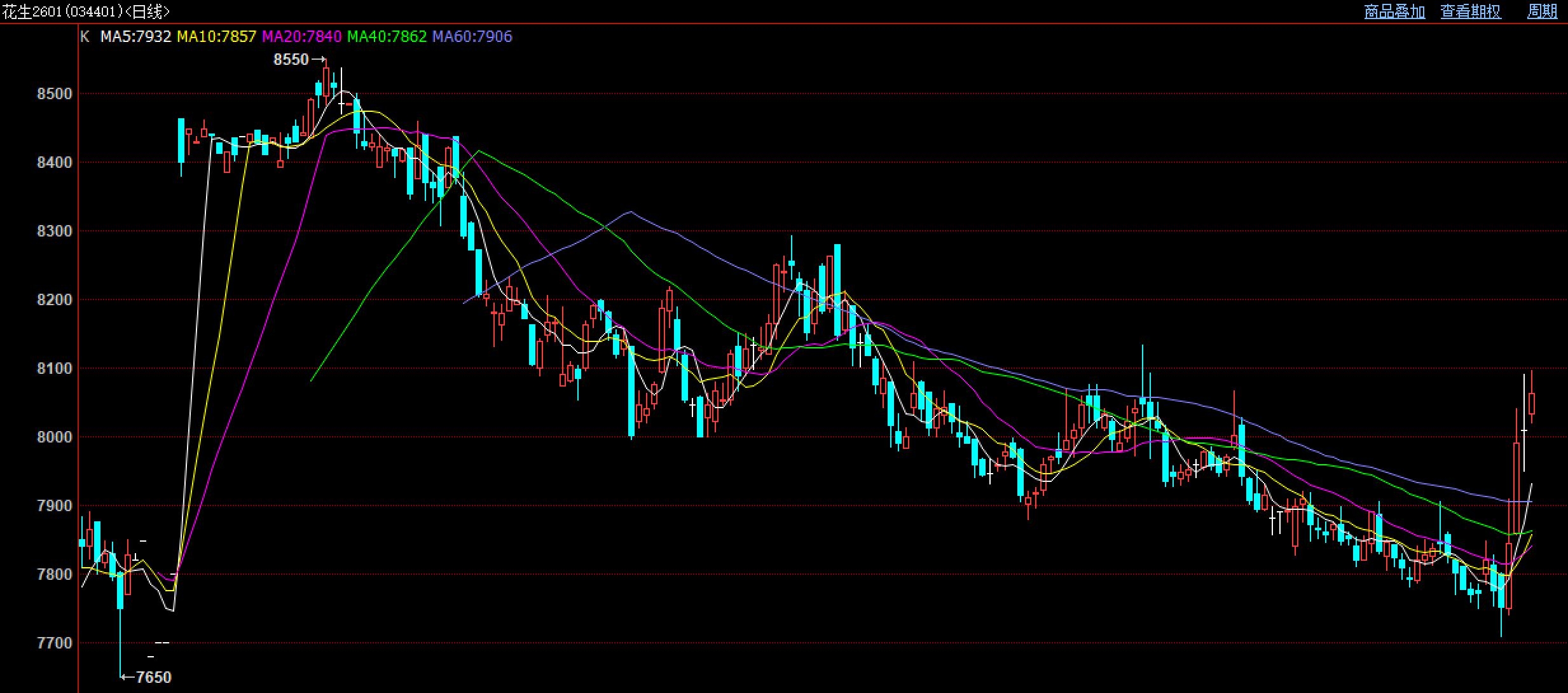Click the 7700 price axis label
Viewport: 1568px width, 693px height.
pos(55,643)
